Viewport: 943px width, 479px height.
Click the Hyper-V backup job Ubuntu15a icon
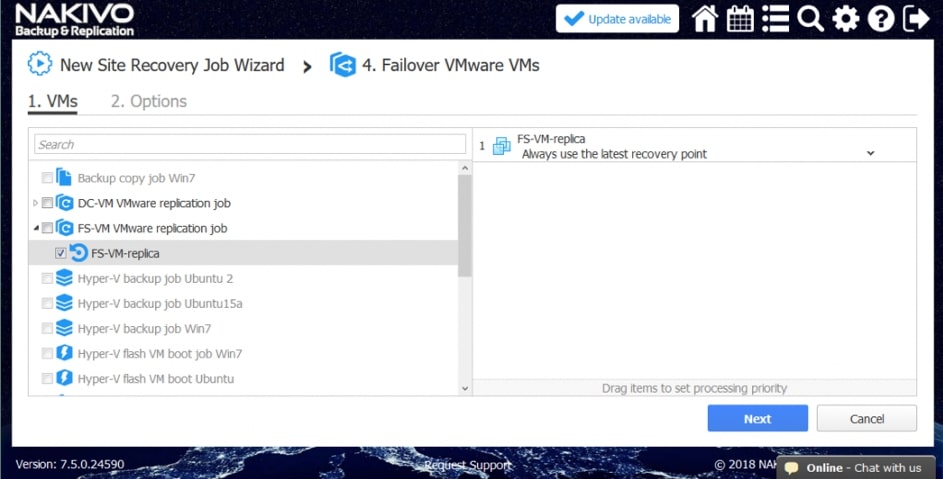[x=64, y=303]
